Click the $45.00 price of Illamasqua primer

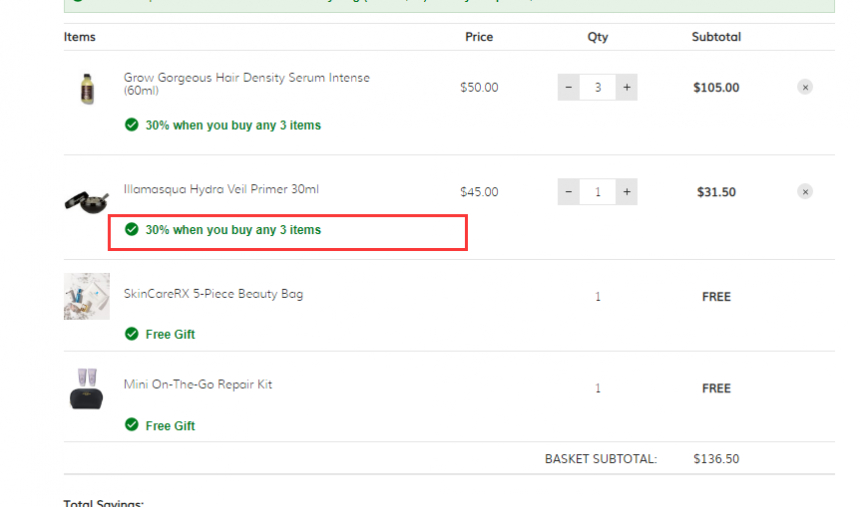click(479, 191)
